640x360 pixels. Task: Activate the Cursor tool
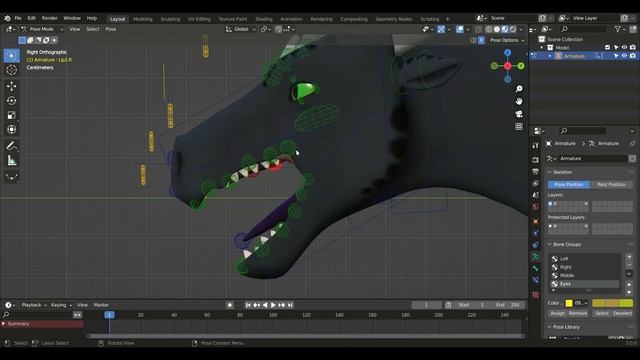[11, 70]
